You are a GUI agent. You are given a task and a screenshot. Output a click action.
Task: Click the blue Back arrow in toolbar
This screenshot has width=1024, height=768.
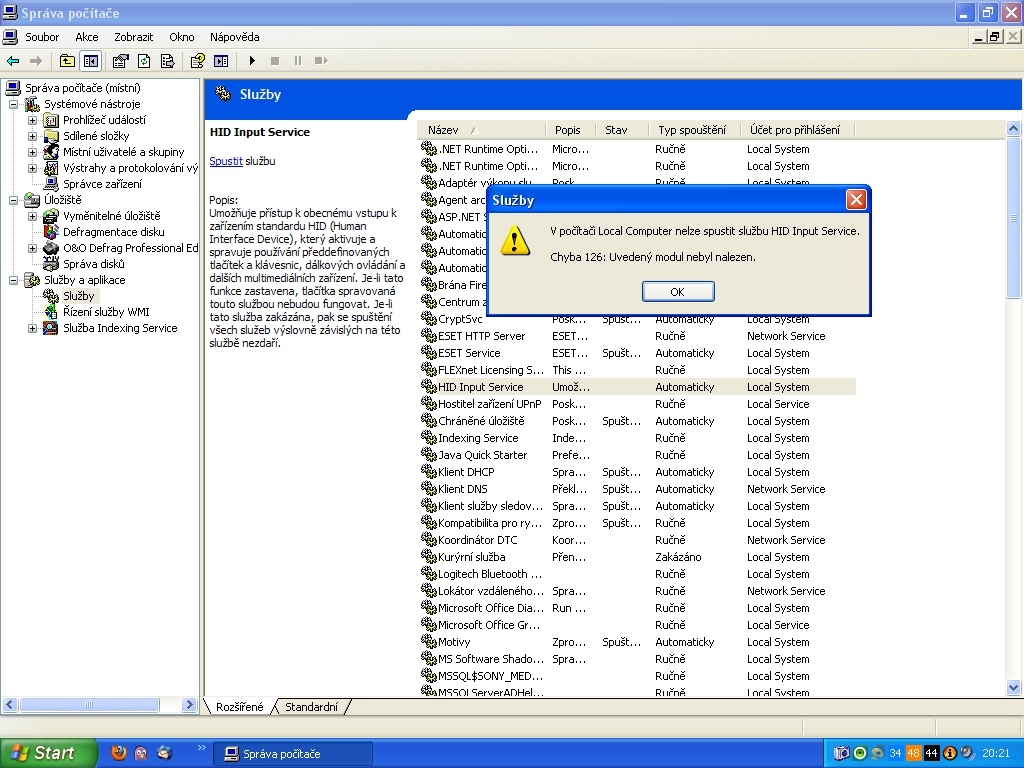13,61
